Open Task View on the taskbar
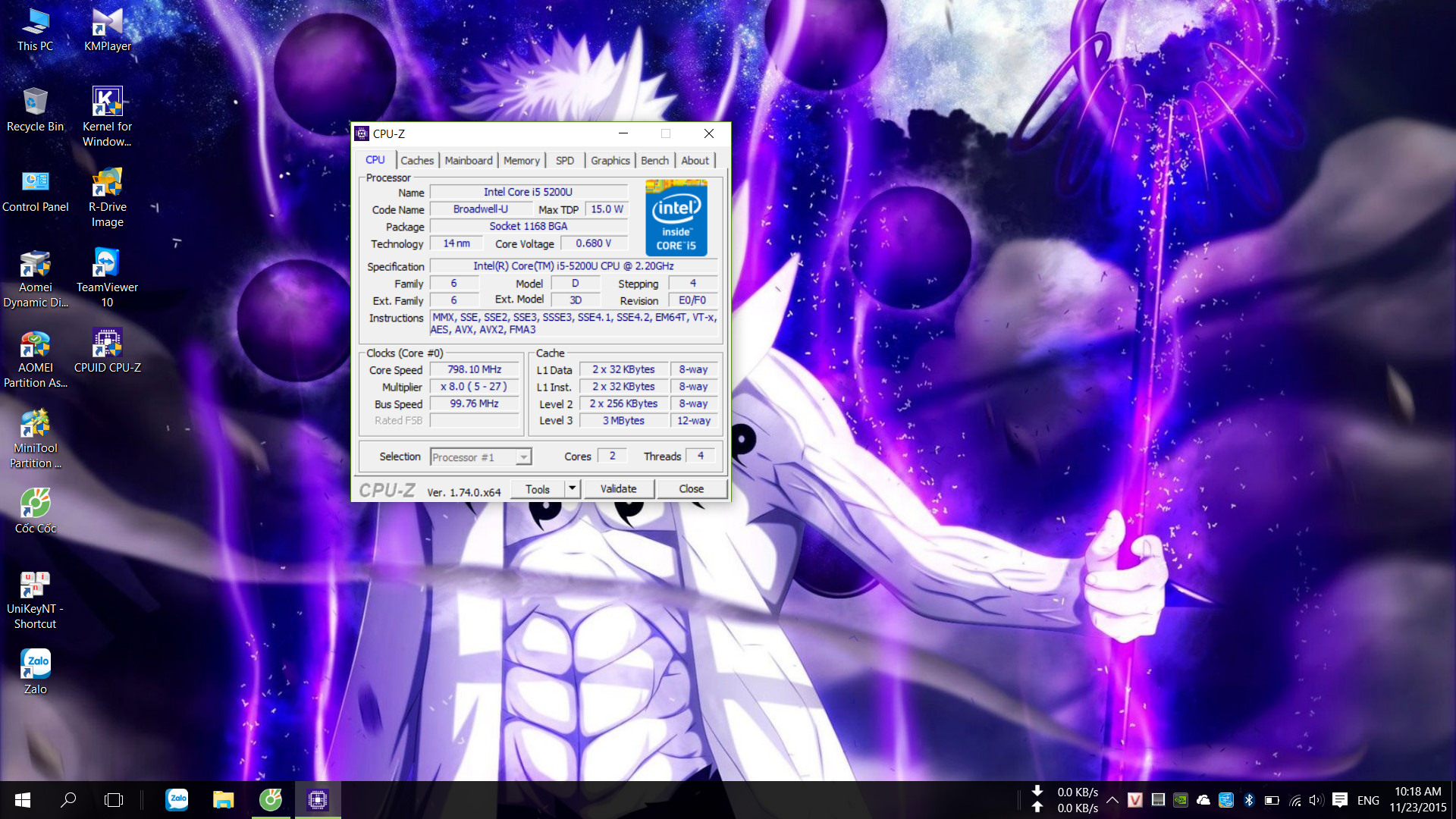1456x819 pixels. (114, 800)
